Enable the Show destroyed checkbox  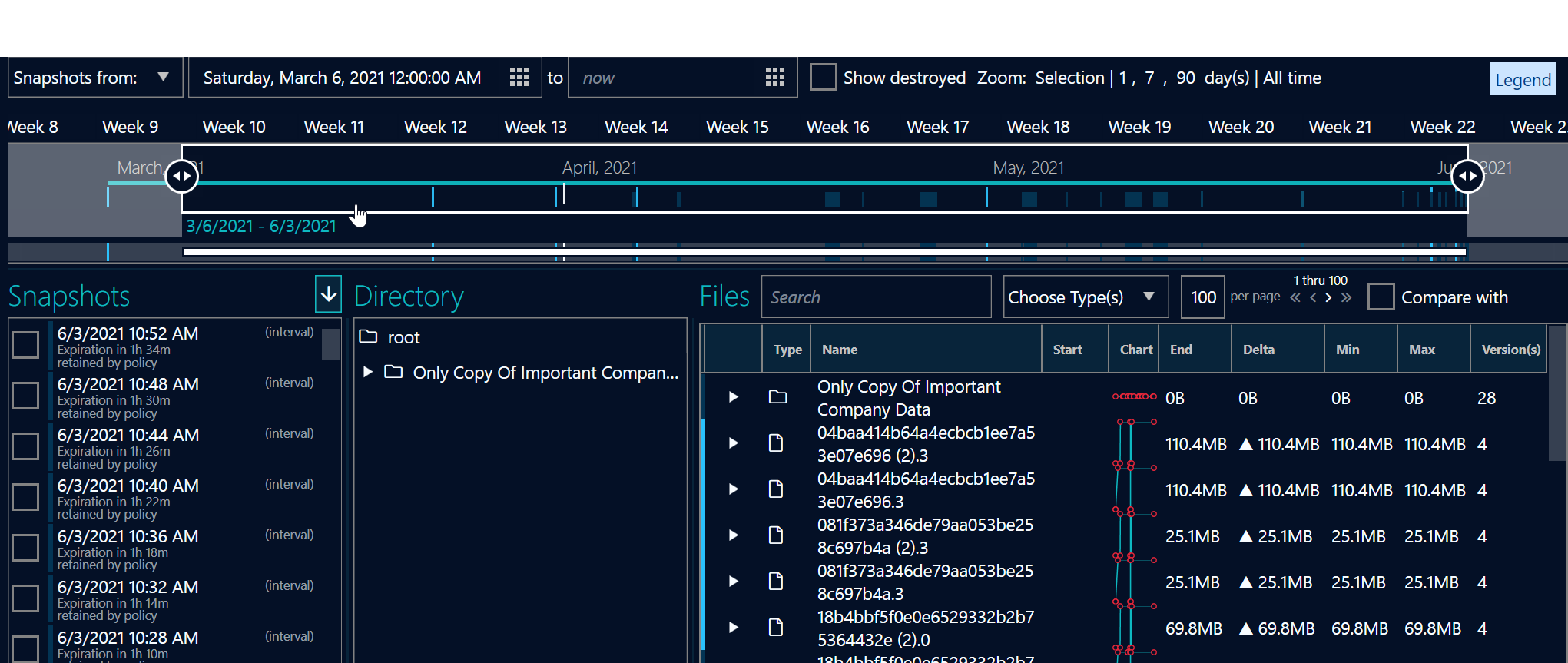[823, 78]
